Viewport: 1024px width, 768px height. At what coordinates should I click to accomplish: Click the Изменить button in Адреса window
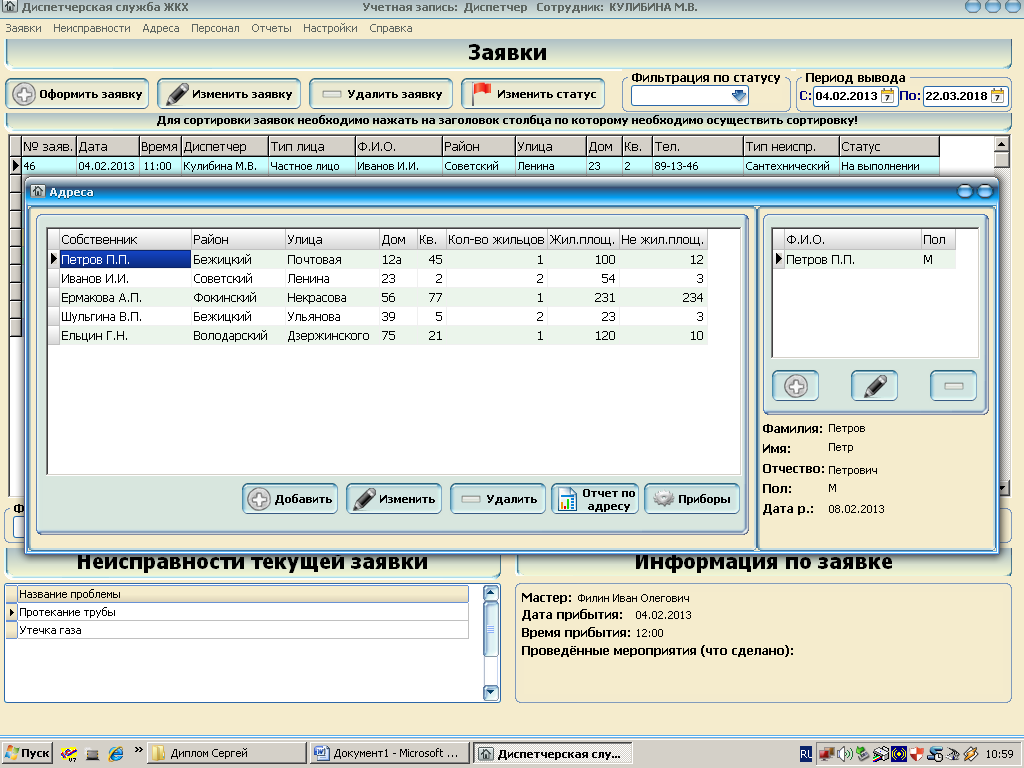tap(394, 499)
